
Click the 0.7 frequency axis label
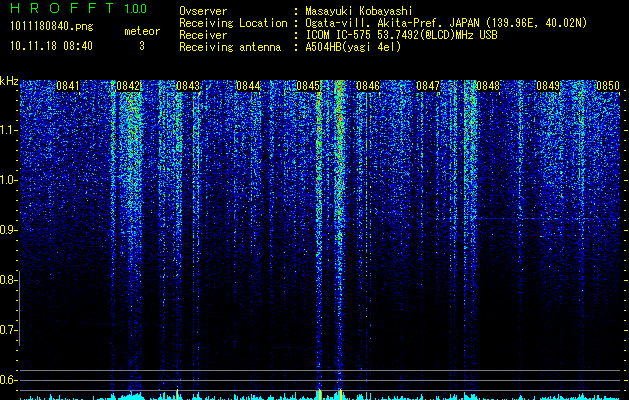coord(8,330)
